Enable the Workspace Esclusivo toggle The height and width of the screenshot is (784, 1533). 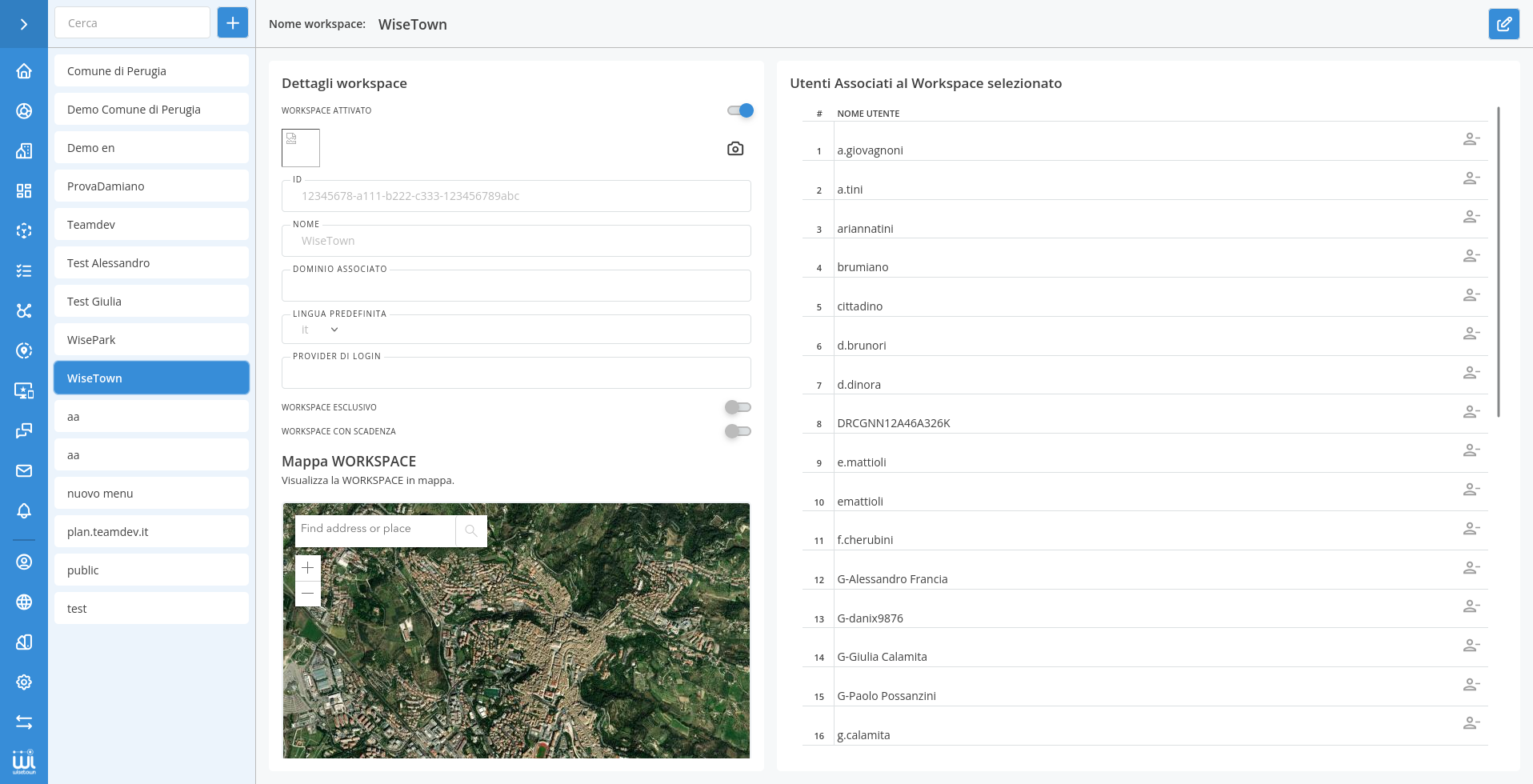pos(738,407)
